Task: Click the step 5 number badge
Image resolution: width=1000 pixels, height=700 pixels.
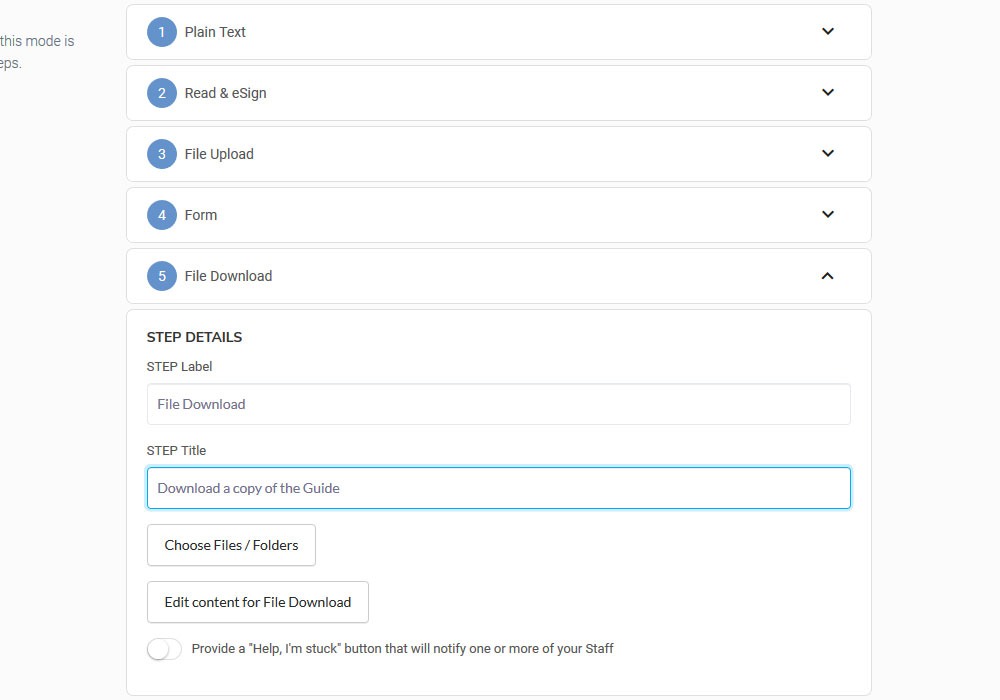Action: [162, 276]
